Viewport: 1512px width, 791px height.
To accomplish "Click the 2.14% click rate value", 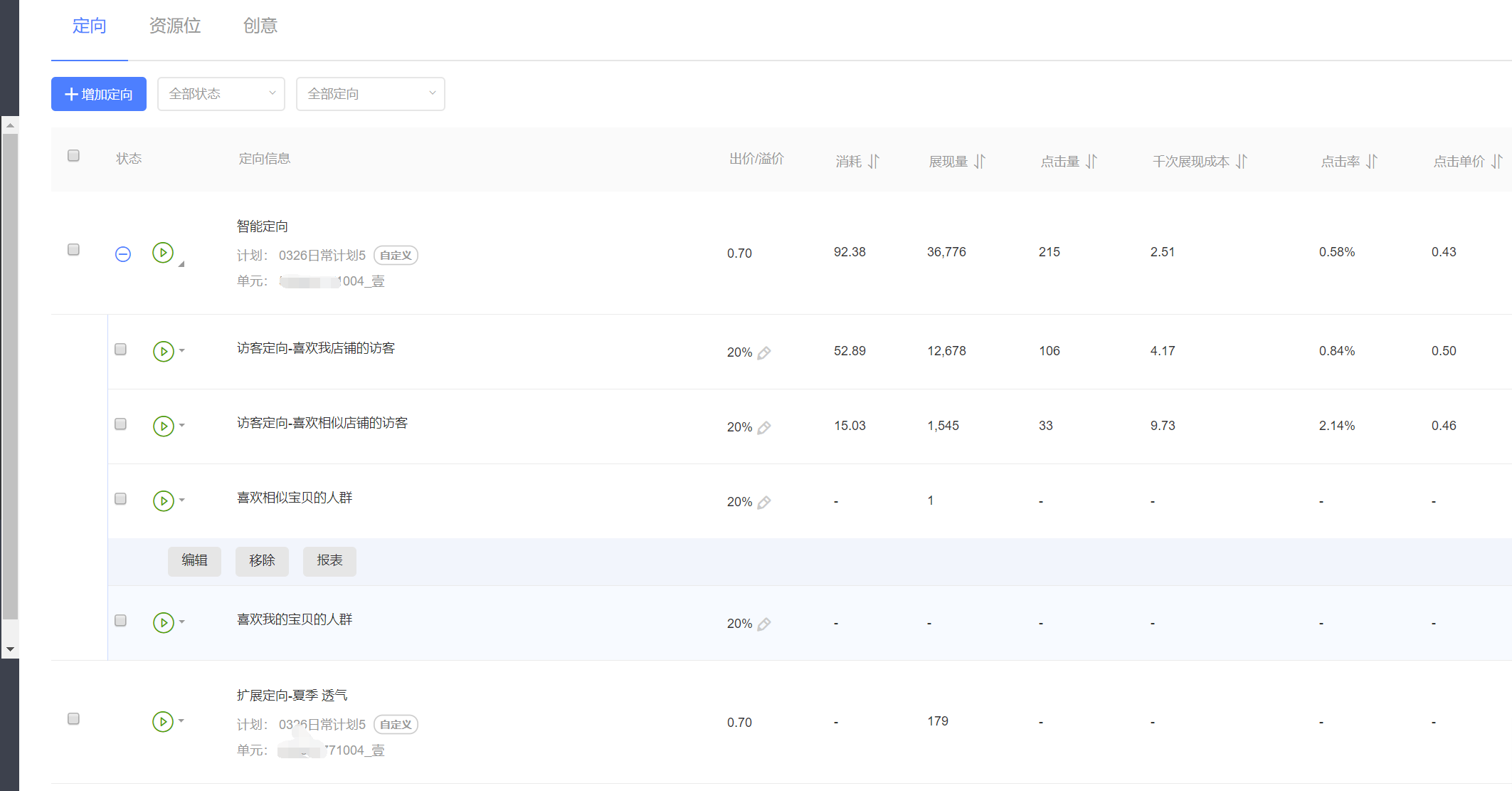I will coord(1337,426).
